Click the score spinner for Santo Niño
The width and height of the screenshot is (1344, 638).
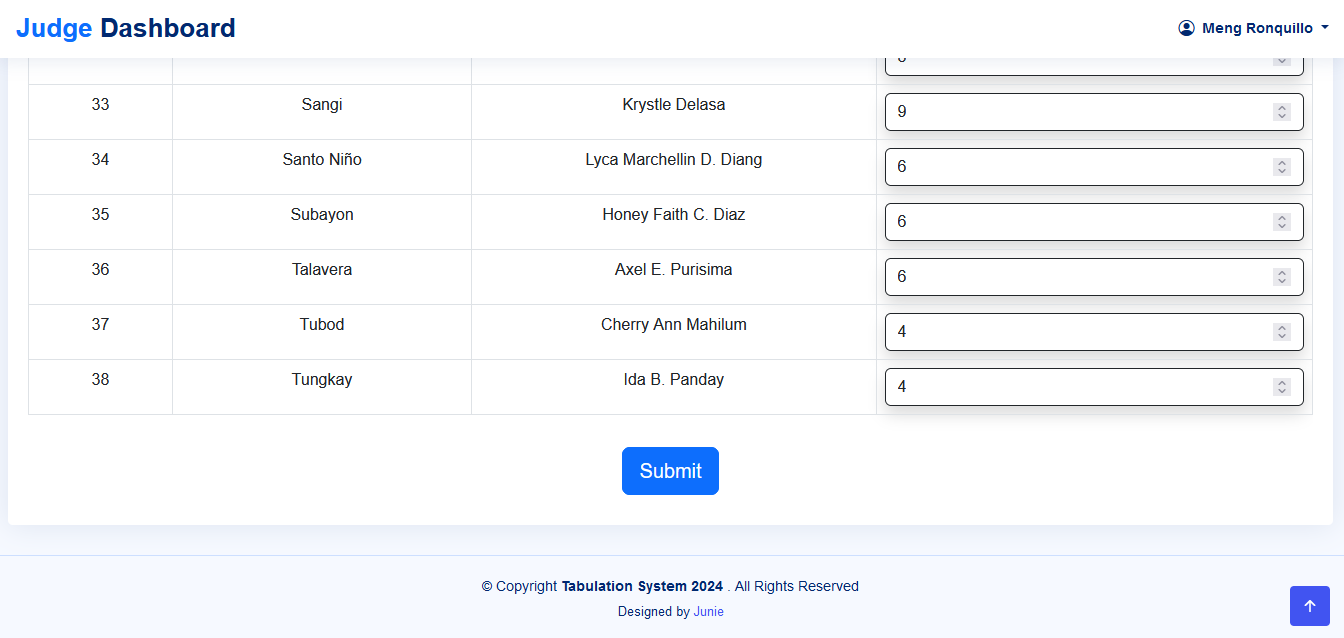click(x=1282, y=167)
